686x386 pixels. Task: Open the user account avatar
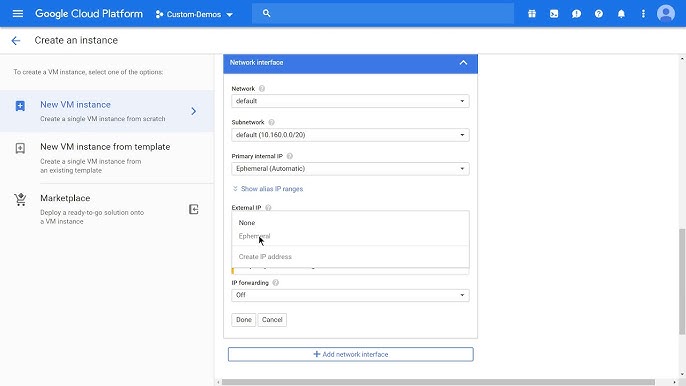point(665,14)
